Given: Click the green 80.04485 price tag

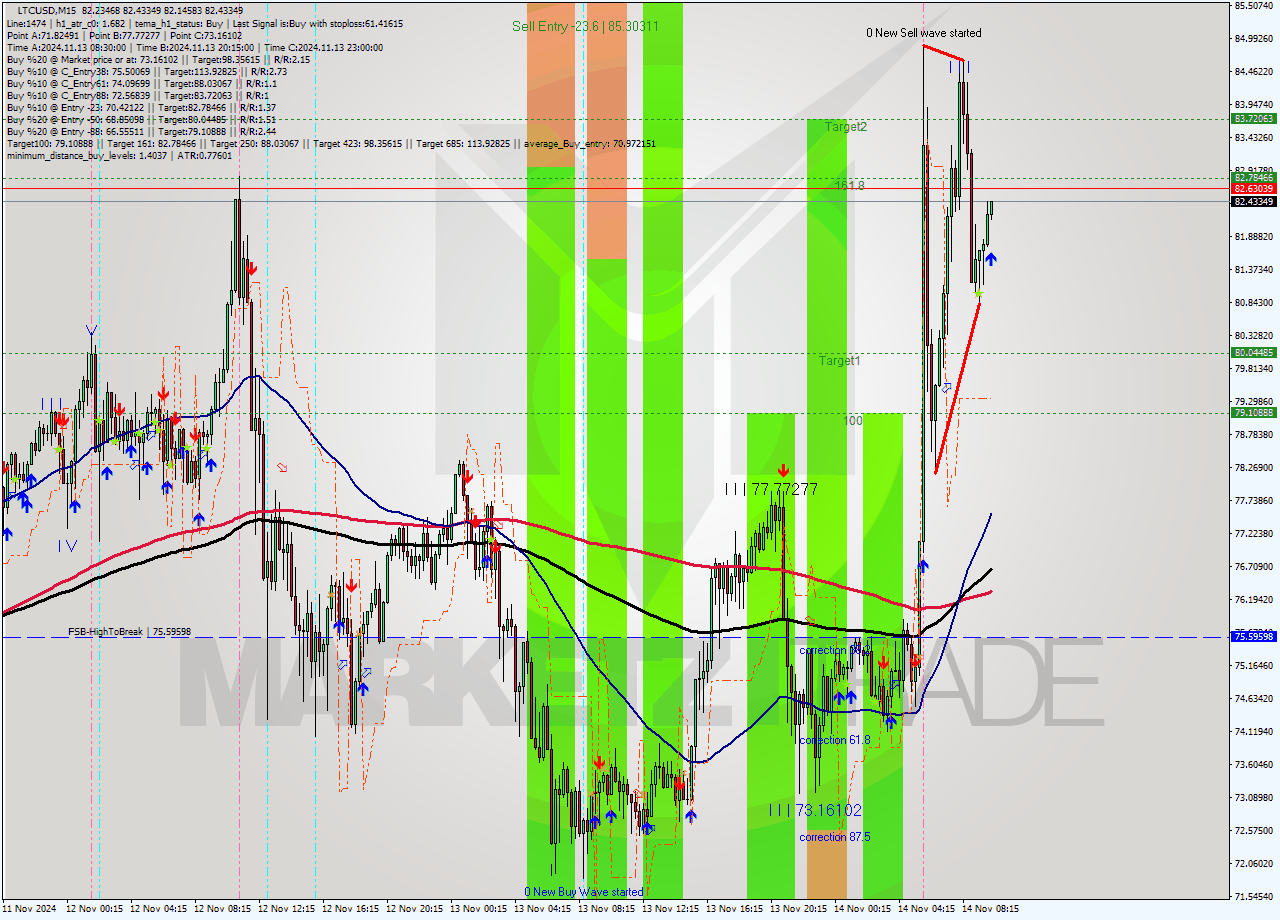Looking at the screenshot, I should [1253, 352].
